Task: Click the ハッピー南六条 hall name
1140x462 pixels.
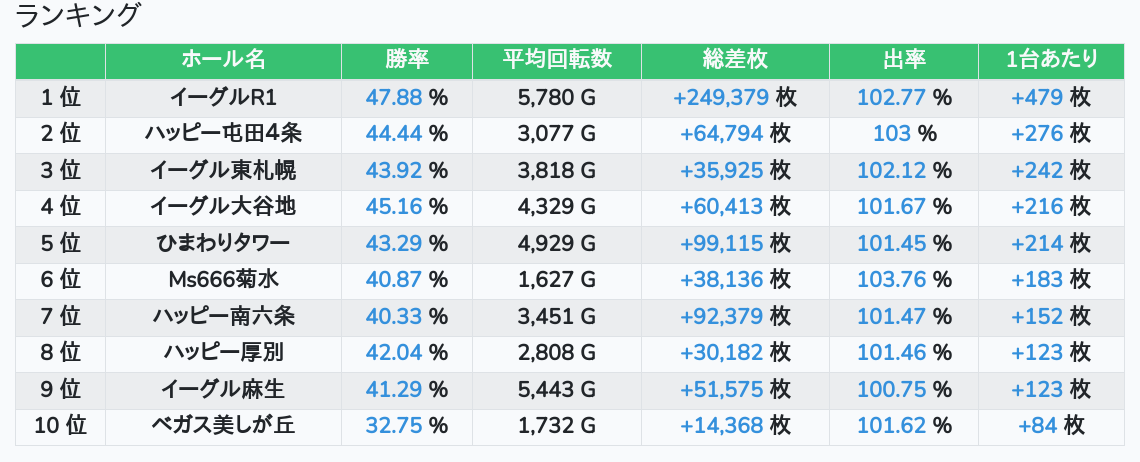Action: (223, 317)
